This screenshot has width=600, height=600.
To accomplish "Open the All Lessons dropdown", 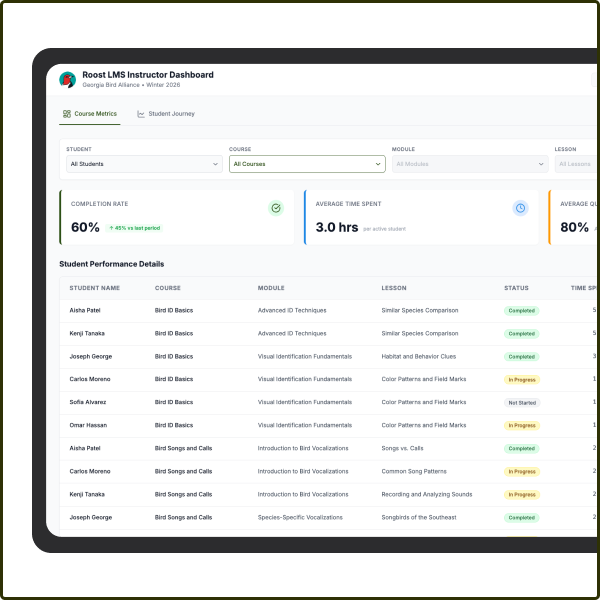I will [576, 164].
